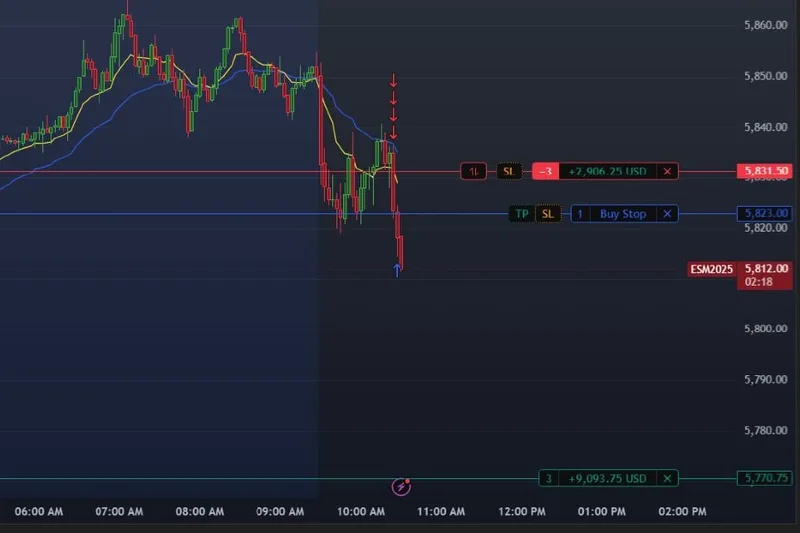Click the ESM2025 symbol label

click(711, 269)
